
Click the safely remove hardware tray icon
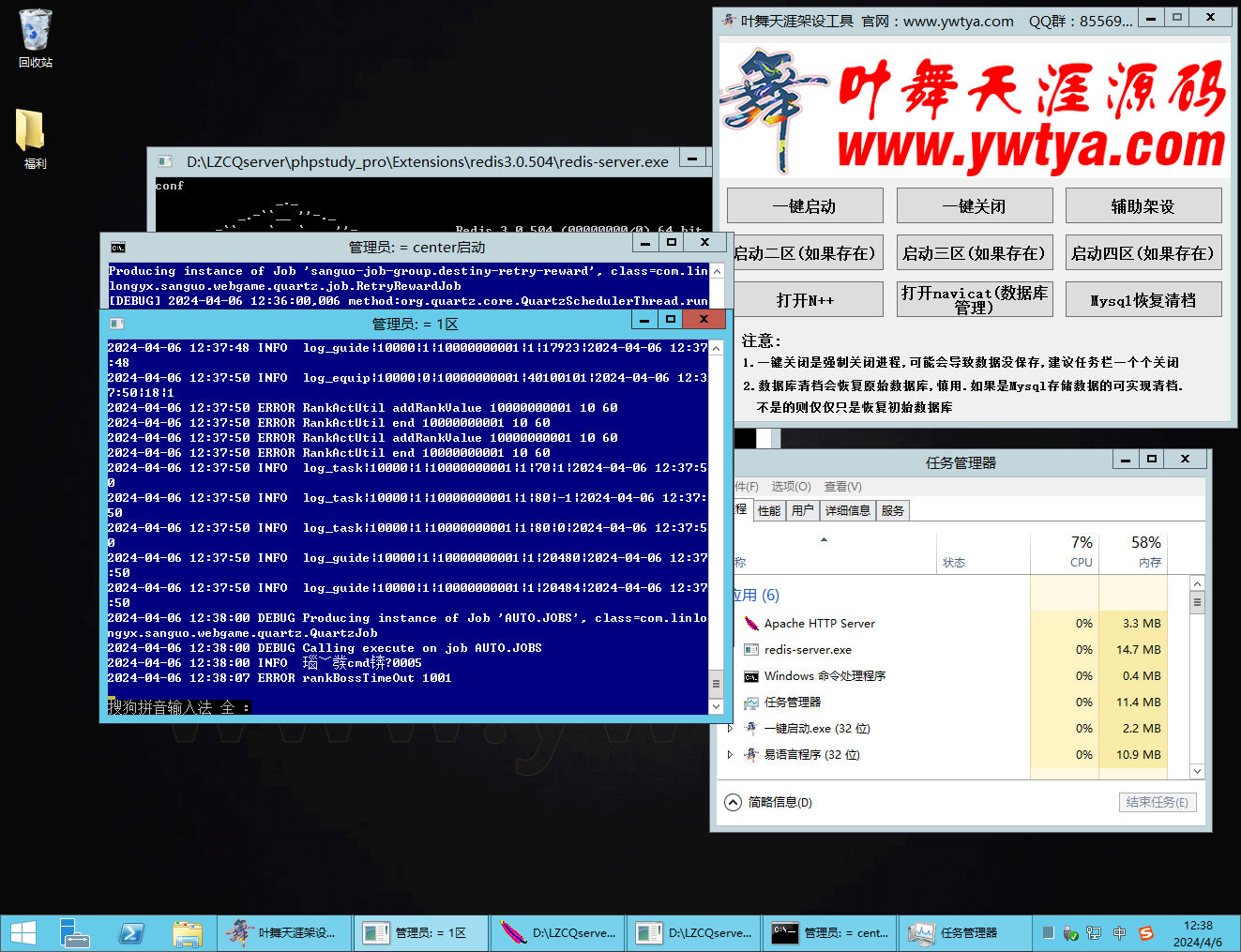point(1070,933)
